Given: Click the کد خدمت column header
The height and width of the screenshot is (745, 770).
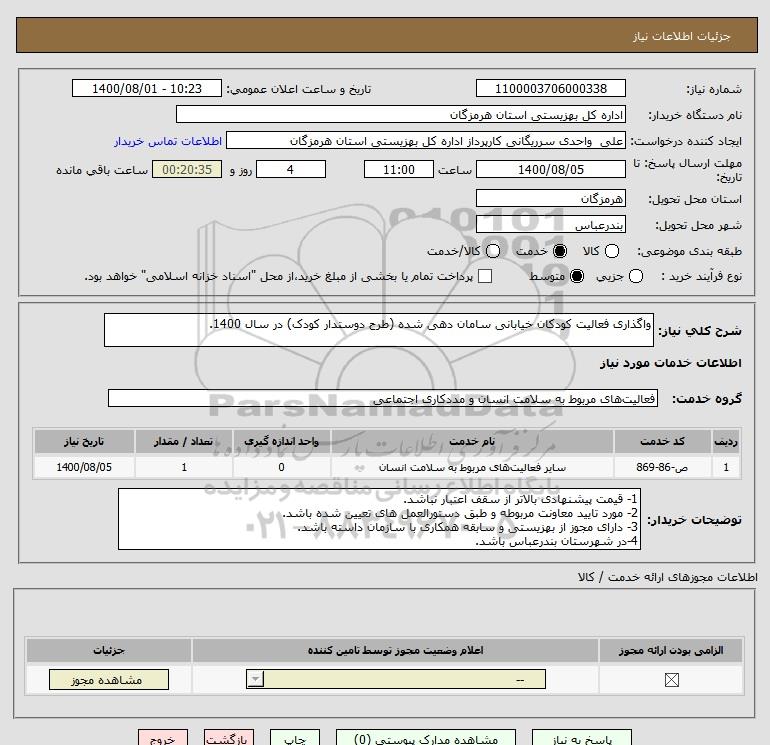Looking at the screenshot, I should tap(661, 441).
